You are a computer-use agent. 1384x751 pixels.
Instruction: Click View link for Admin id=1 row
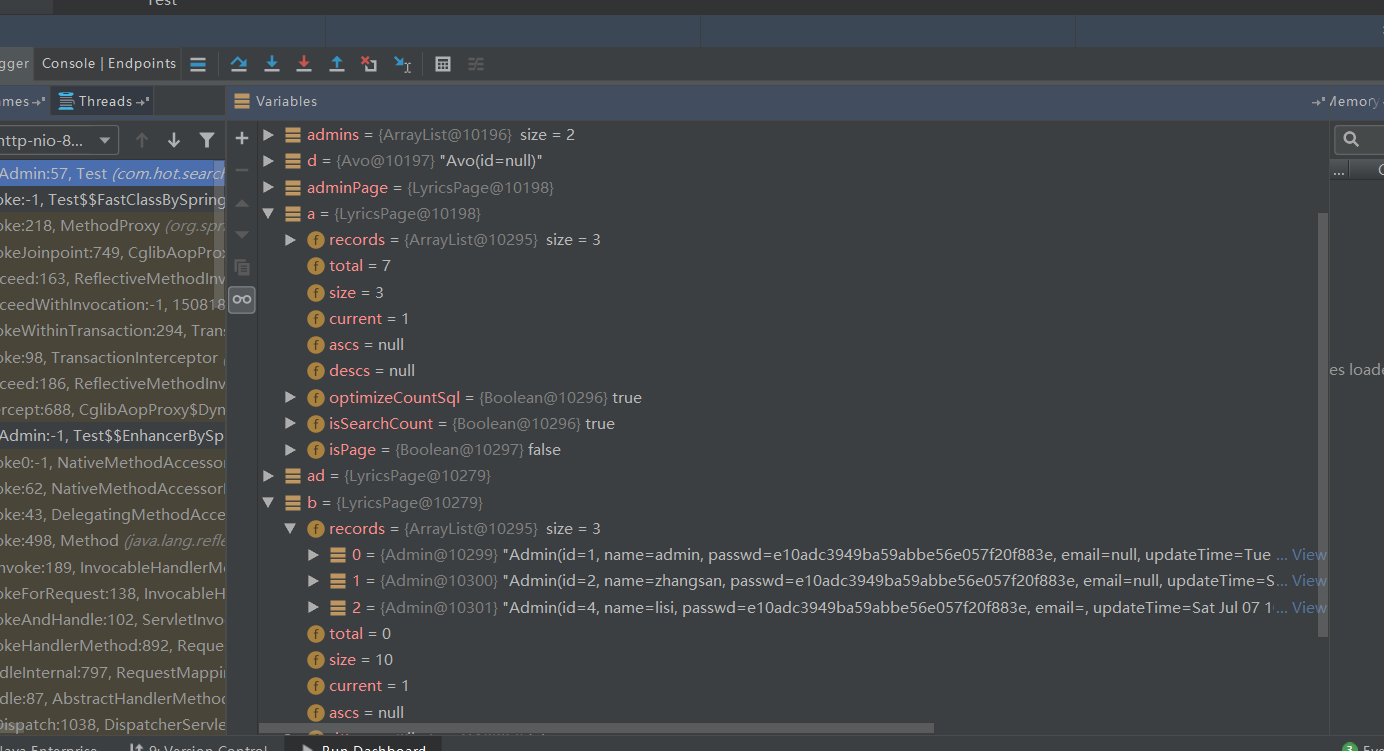1308,554
